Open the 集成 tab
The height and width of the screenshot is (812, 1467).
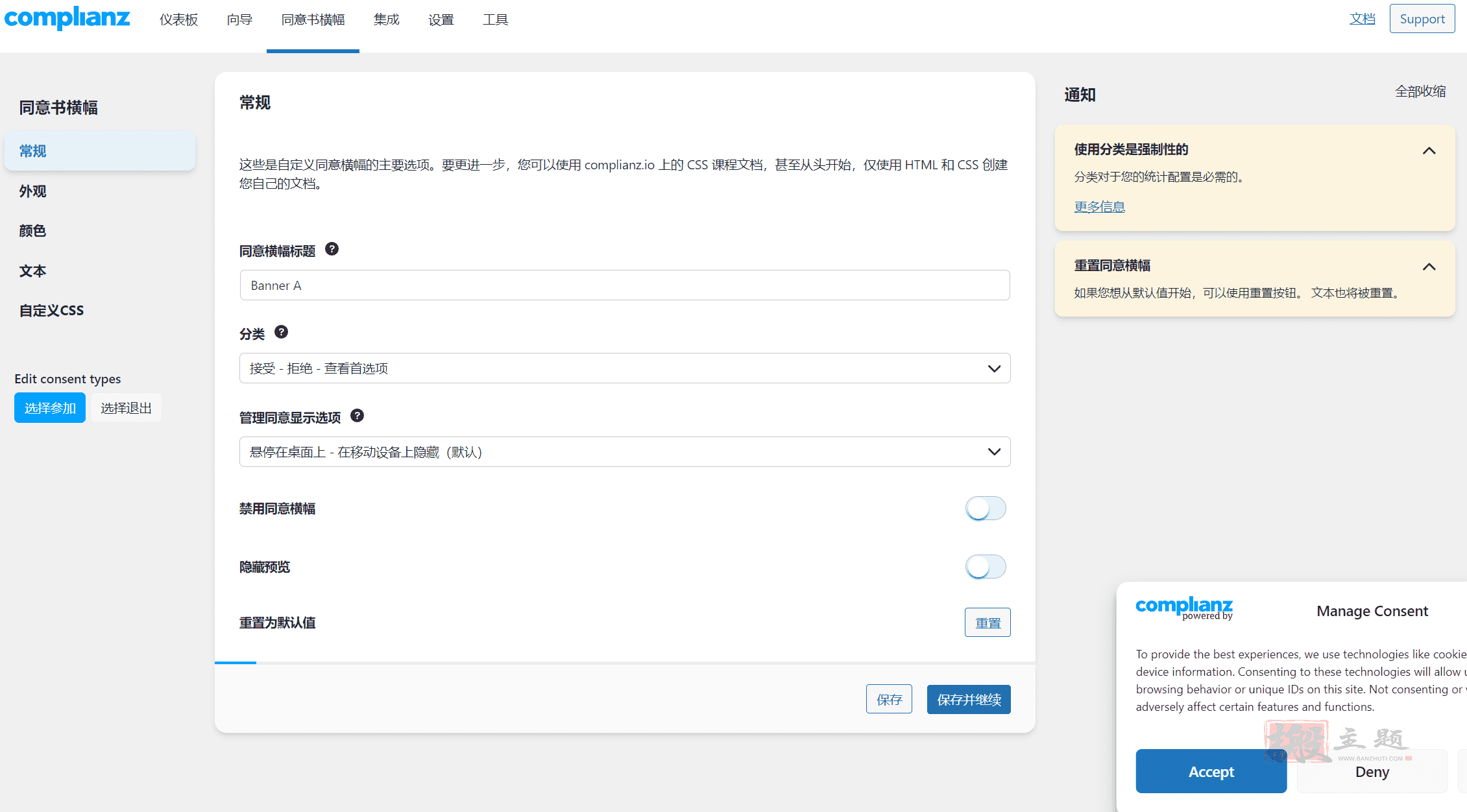386,19
